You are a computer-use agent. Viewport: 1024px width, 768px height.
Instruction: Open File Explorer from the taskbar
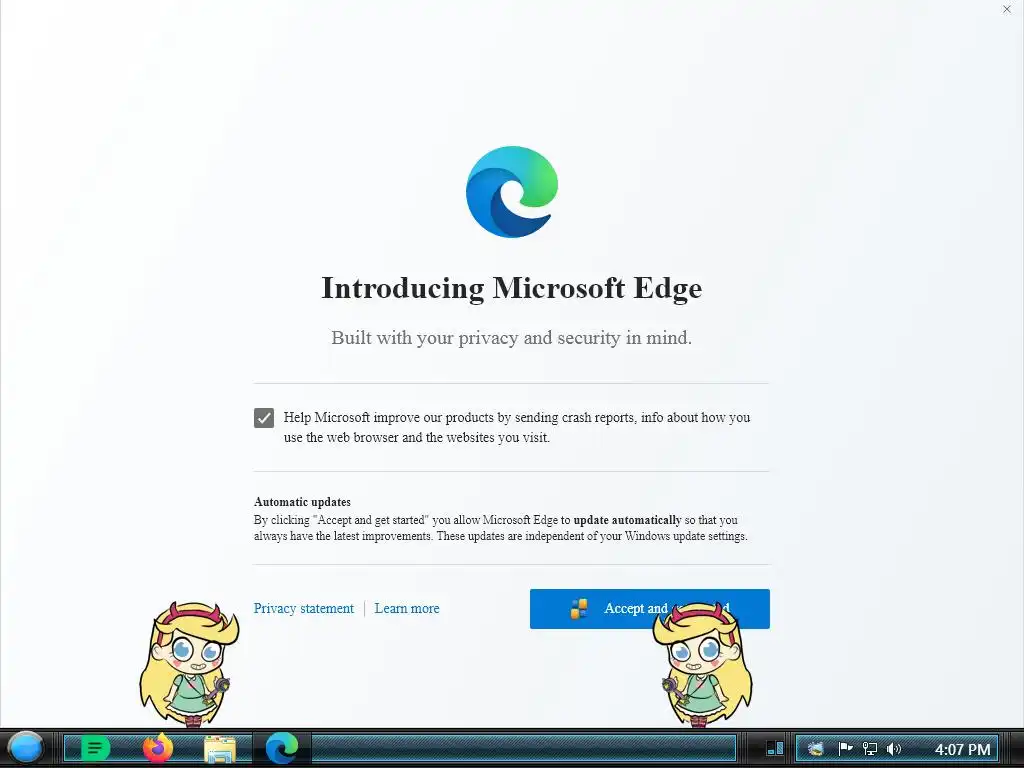[220, 749]
